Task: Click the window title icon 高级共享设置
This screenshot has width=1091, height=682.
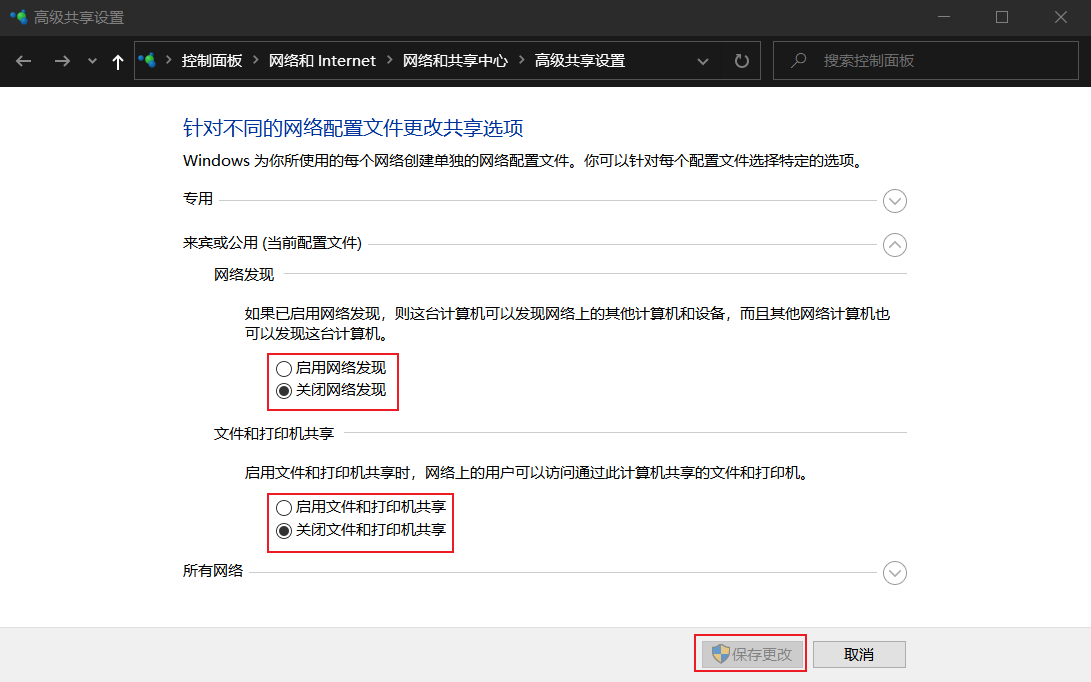Action: point(19,17)
